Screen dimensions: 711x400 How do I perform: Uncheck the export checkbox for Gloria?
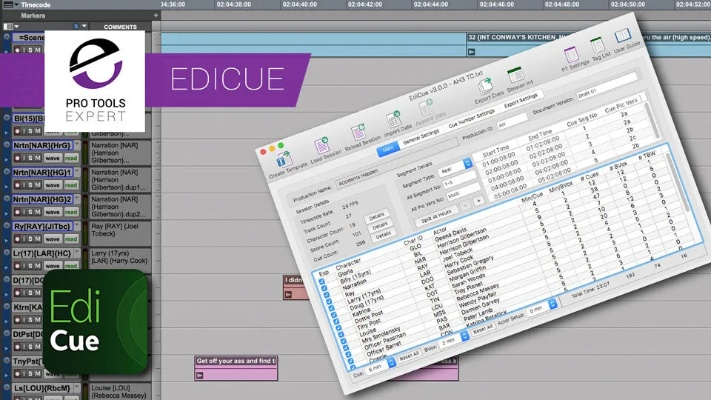click(322, 282)
